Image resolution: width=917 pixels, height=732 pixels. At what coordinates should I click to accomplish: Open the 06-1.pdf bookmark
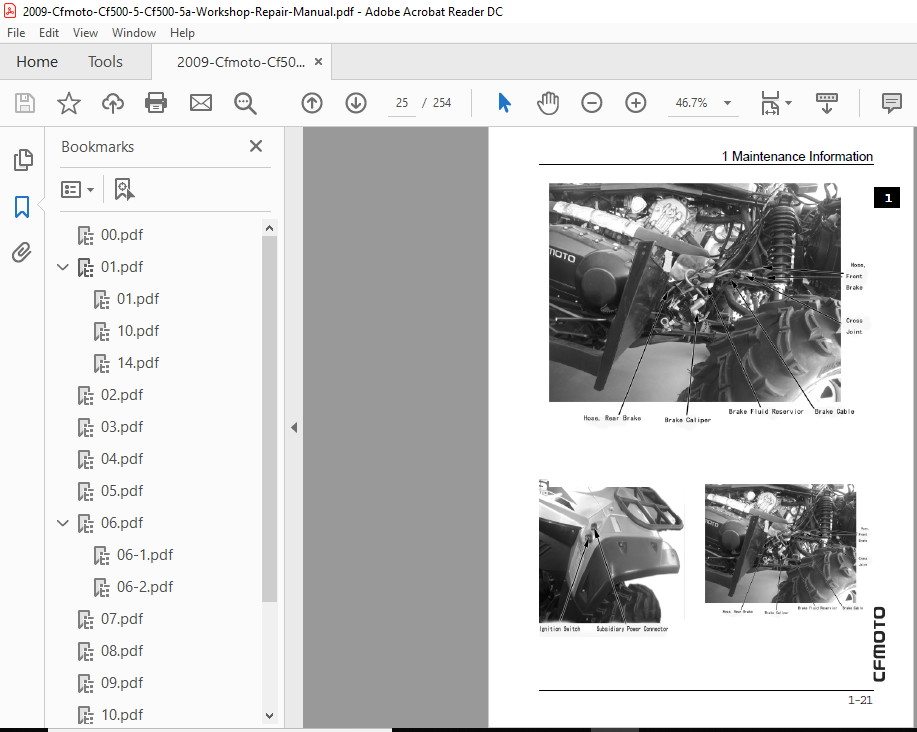[x=145, y=555]
